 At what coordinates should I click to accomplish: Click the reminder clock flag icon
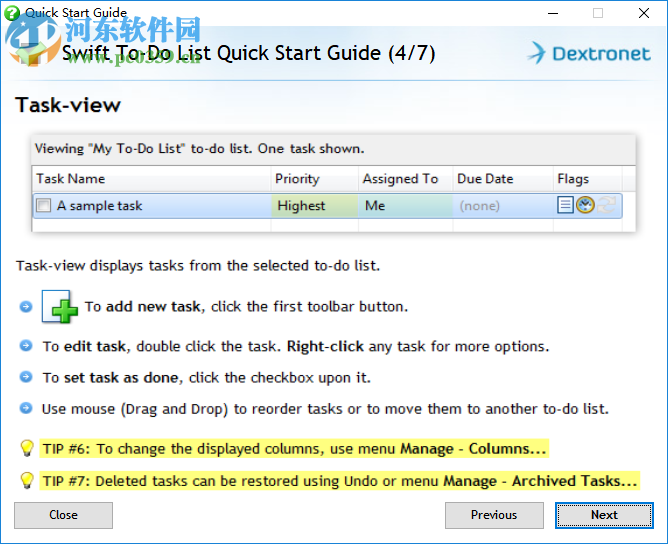[x=585, y=205]
